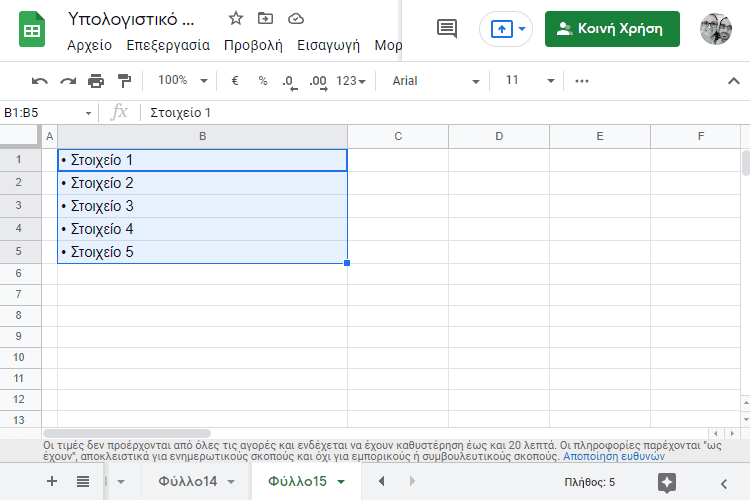750x500 pixels.
Task: Collapse the menus with the up chevron
Action: (x=733, y=81)
